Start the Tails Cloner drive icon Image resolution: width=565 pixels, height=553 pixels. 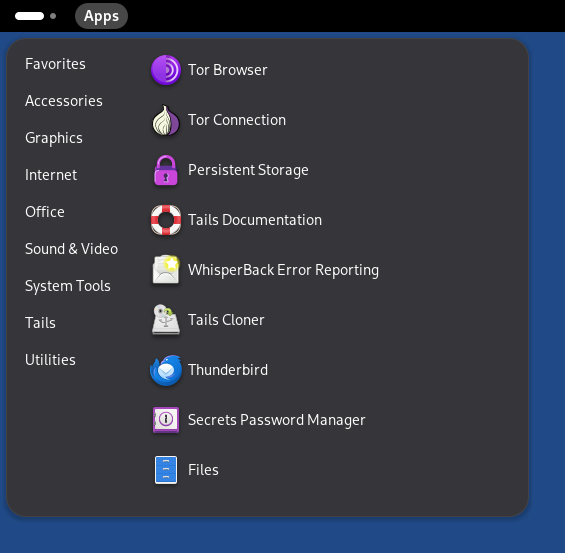[x=166, y=320]
